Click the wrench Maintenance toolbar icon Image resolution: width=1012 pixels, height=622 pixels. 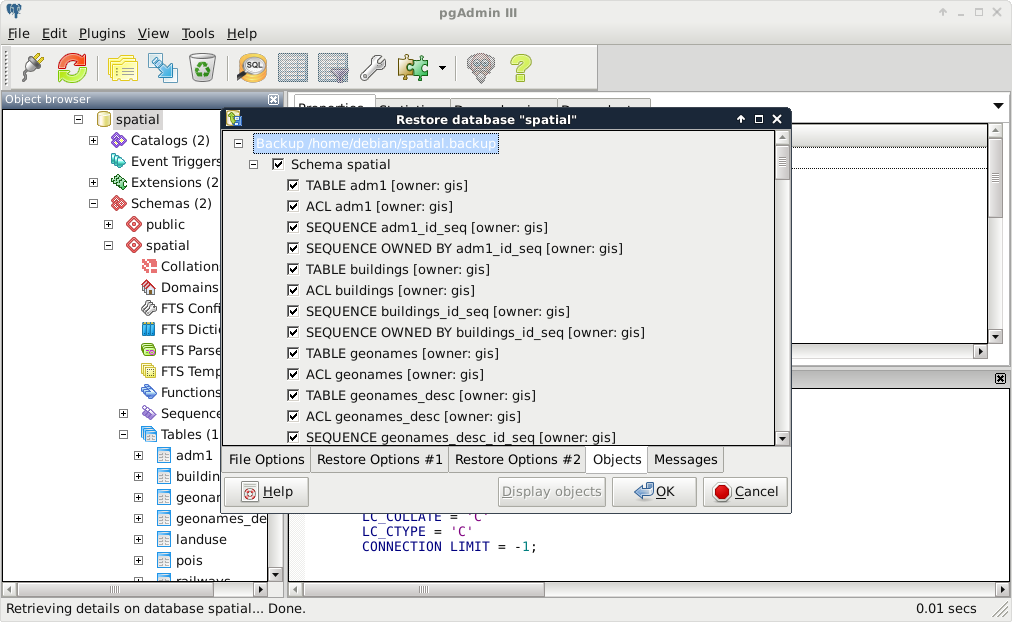tap(372, 68)
